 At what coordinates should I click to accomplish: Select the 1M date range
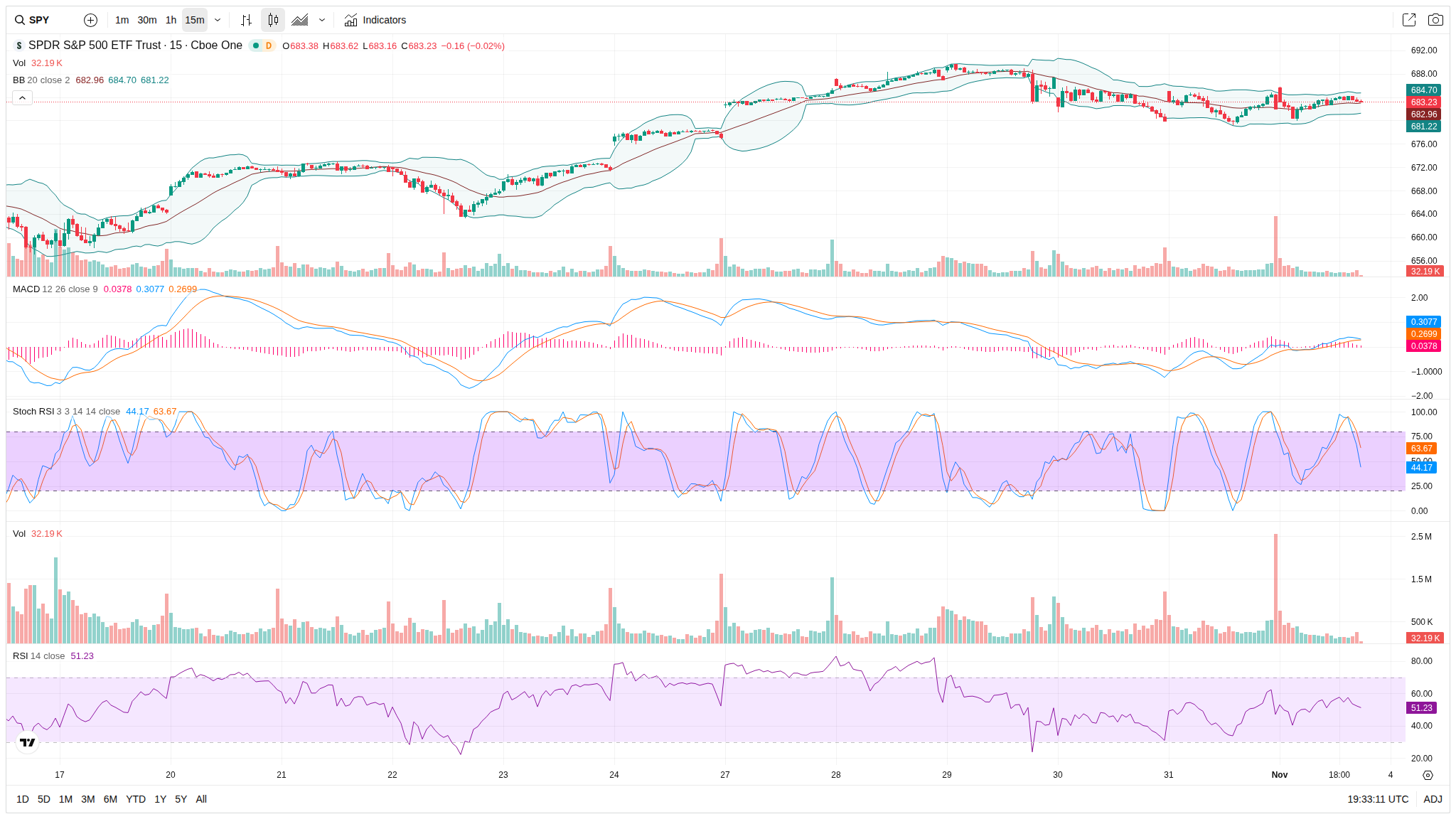tap(65, 799)
